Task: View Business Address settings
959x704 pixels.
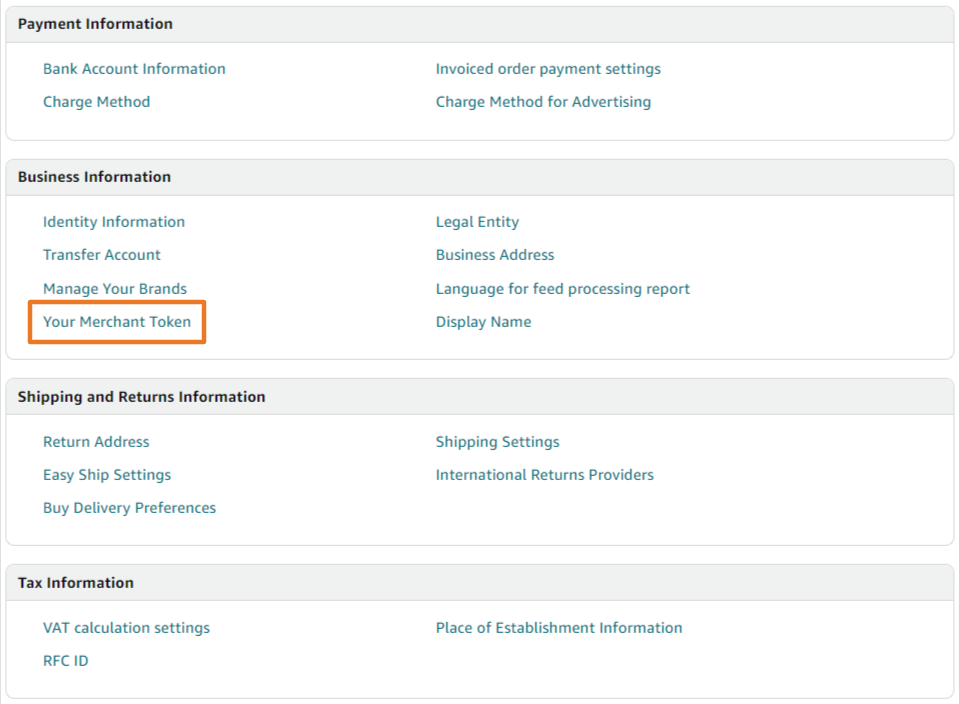Action: click(495, 254)
